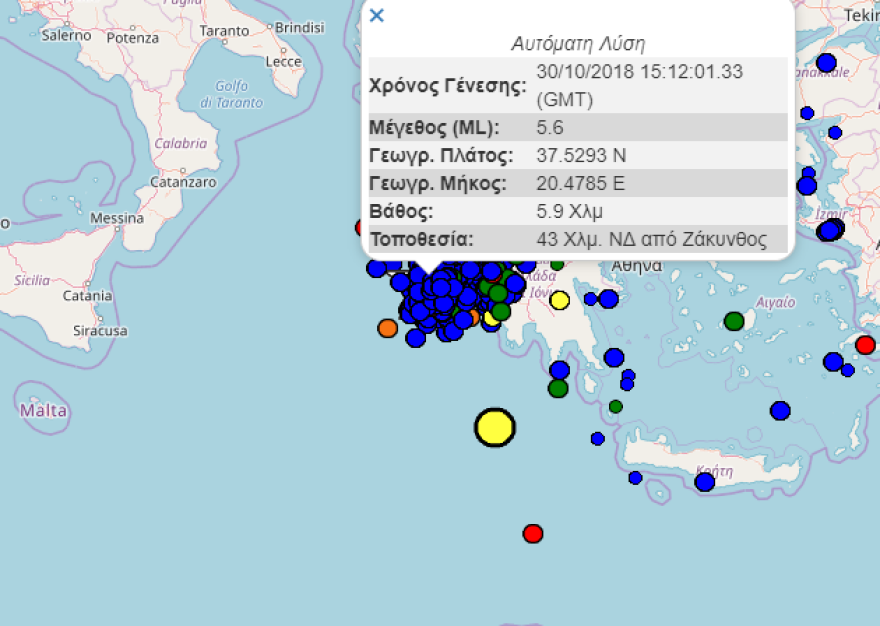Click the large yellow earthquake marker

[494, 427]
